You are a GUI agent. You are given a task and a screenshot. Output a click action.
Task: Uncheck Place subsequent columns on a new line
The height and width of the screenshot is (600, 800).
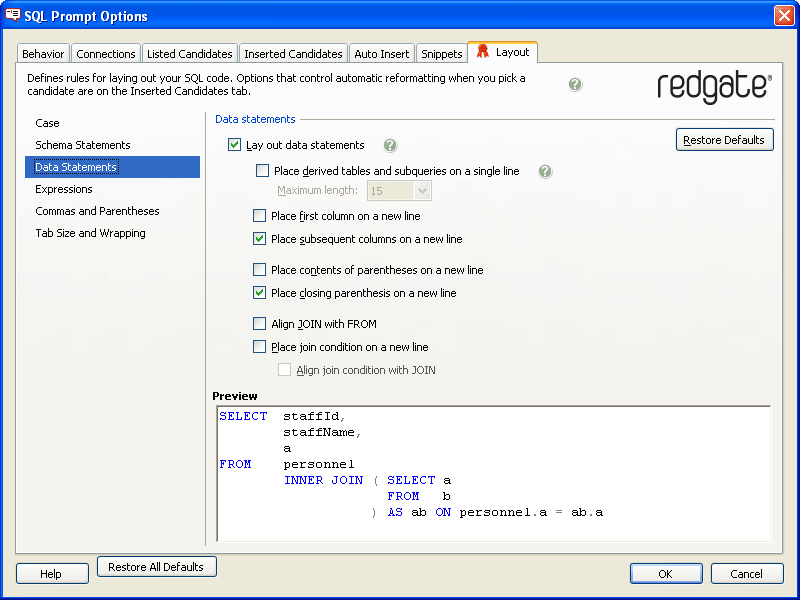pos(260,239)
